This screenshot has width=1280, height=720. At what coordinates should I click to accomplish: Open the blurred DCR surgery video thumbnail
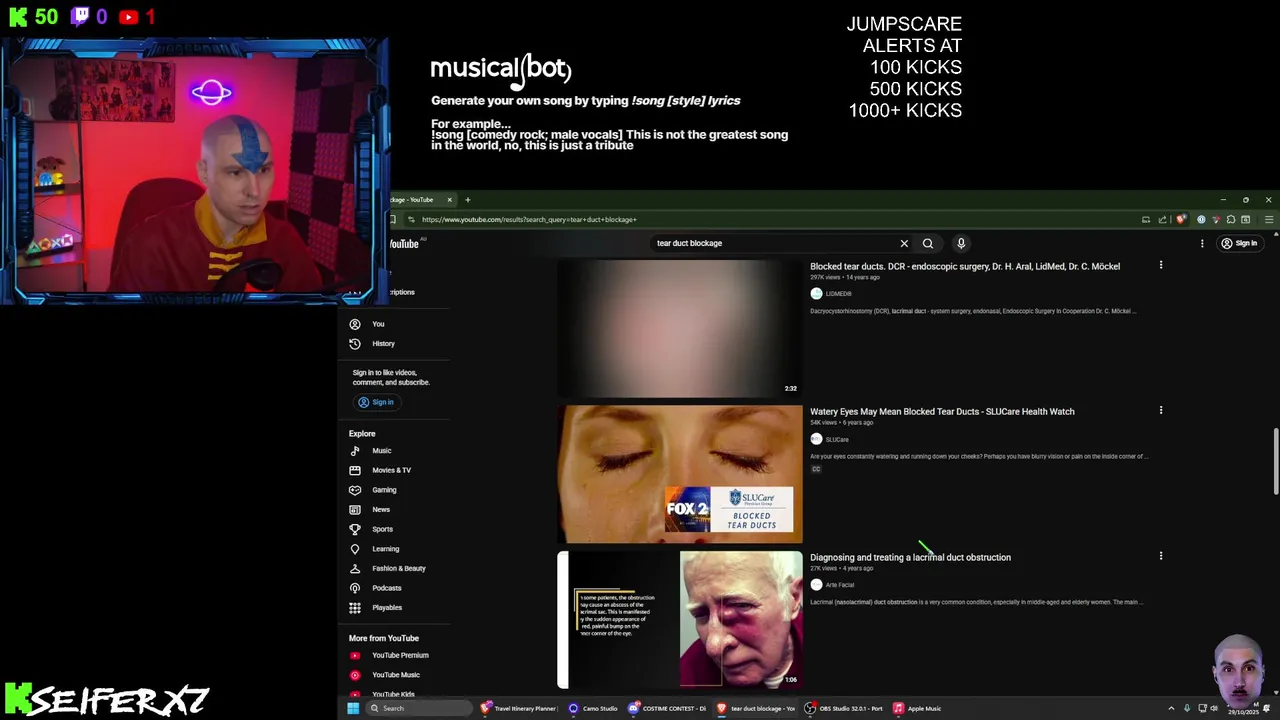pos(680,328)
